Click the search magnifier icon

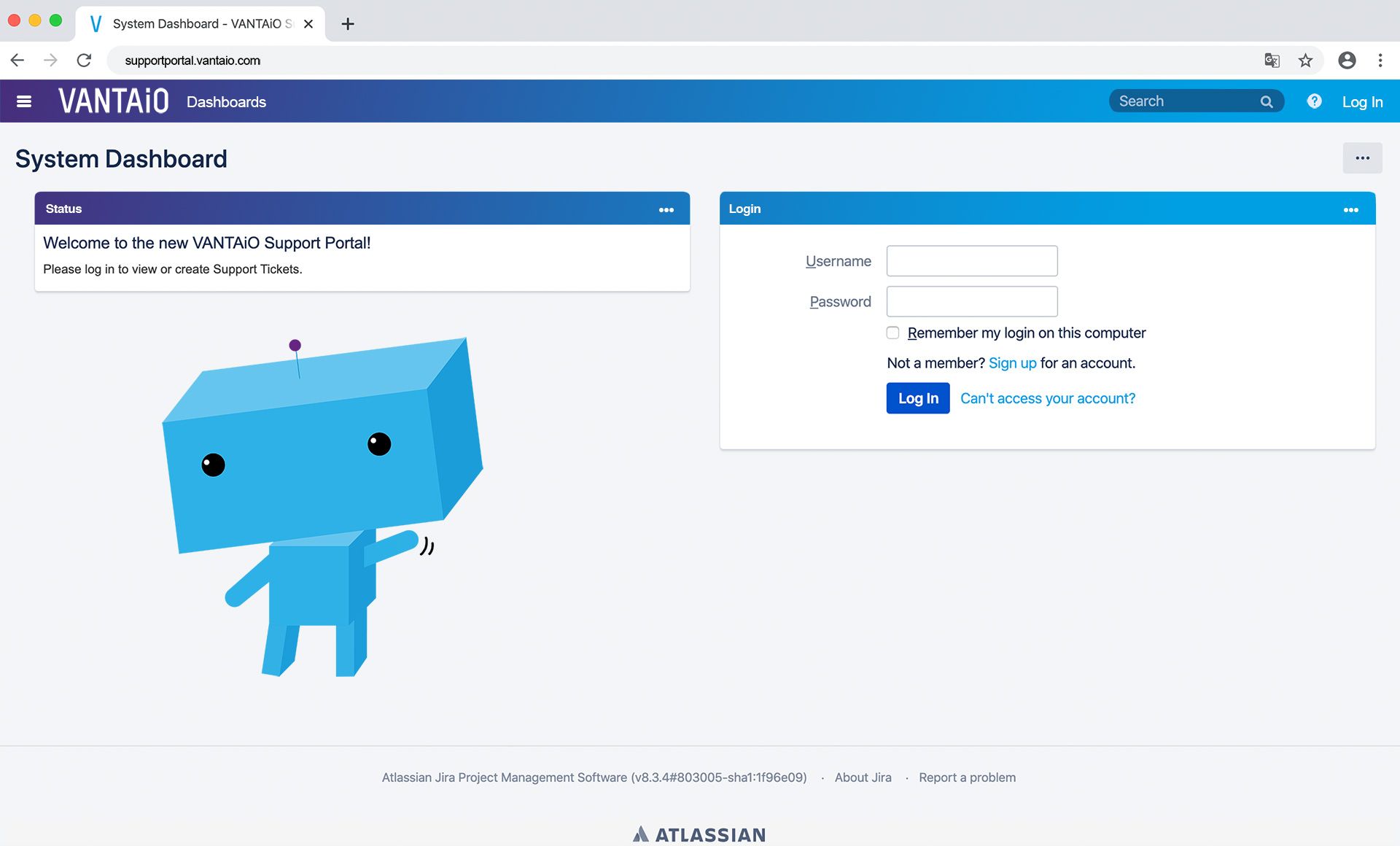pos(1267,102)
